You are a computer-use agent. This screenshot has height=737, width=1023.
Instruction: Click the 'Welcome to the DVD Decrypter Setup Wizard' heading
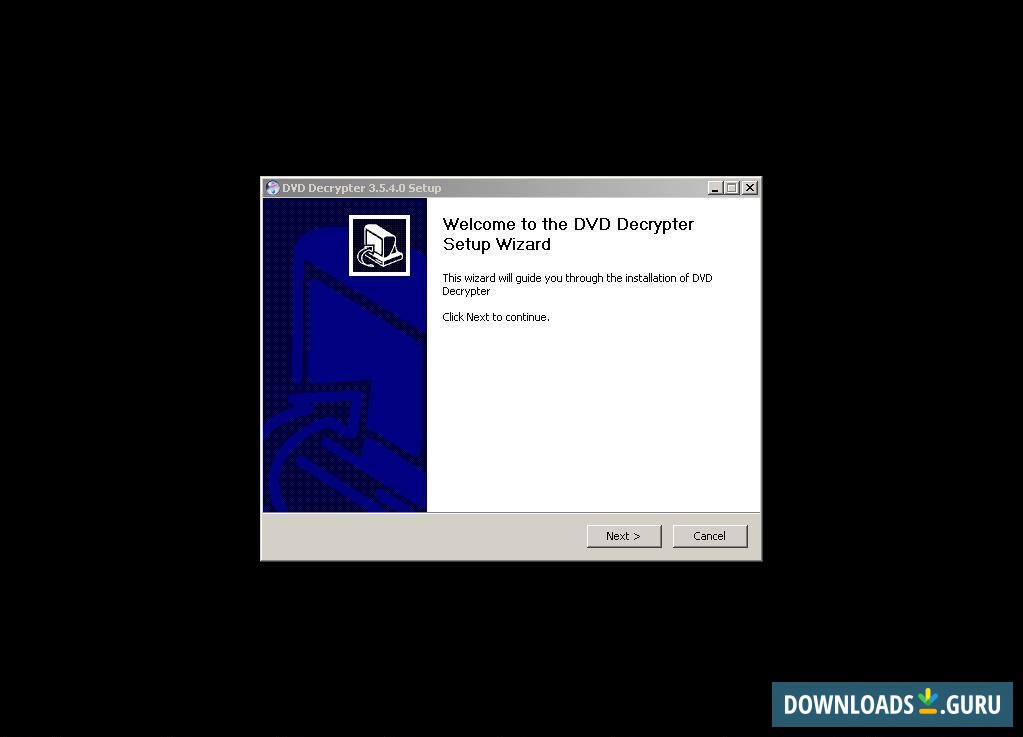point(568,234)
